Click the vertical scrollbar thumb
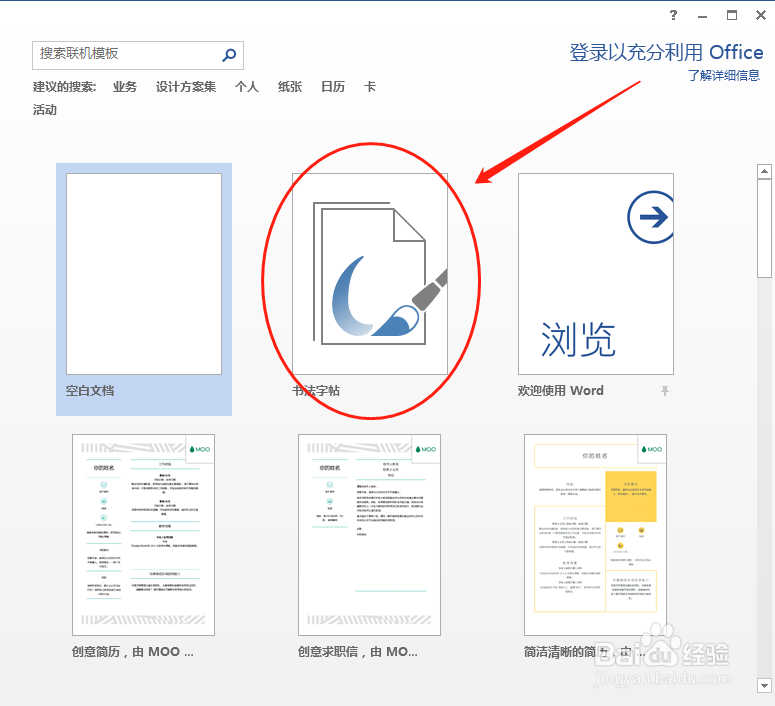The image size is (775, 706). pyautogui.click(x=764, y=228)
